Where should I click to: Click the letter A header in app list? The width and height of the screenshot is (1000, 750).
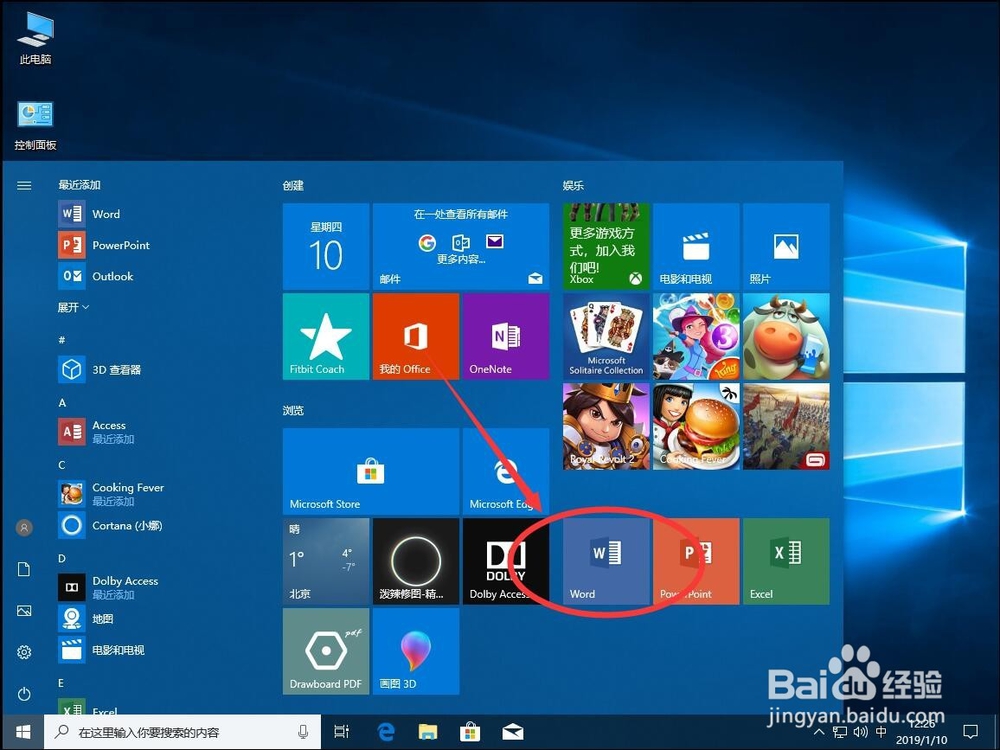pyautogui.click(x=62, y=403)
